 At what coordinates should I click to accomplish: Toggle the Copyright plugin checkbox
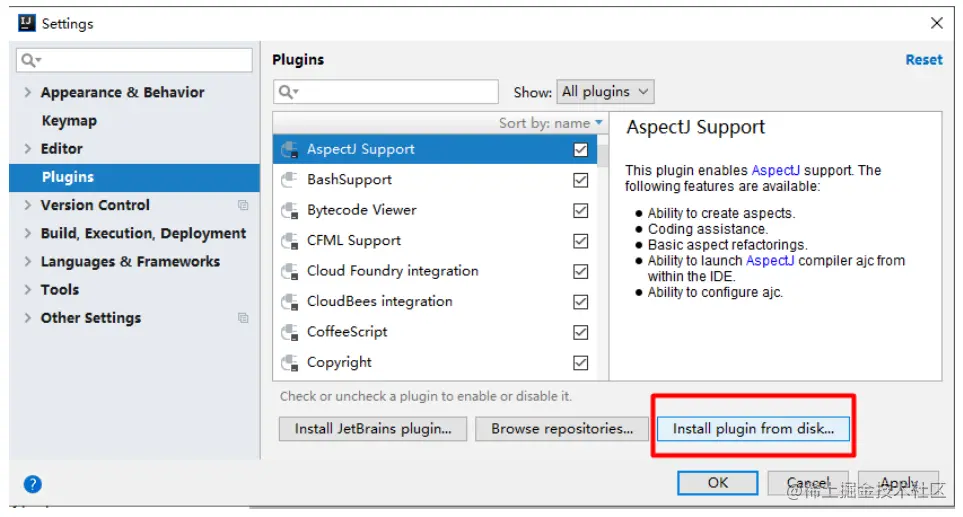580,363
